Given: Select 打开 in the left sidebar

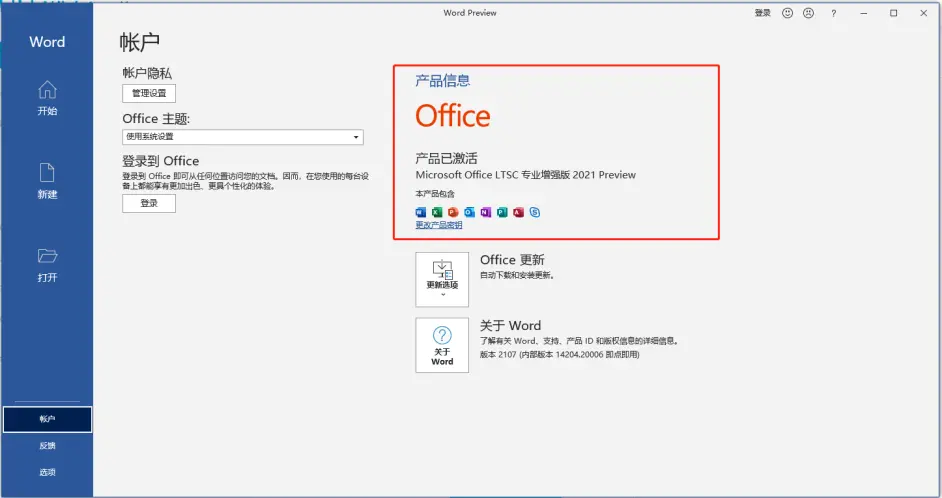Looking at the screenshot, I should (x=47, y=265).
